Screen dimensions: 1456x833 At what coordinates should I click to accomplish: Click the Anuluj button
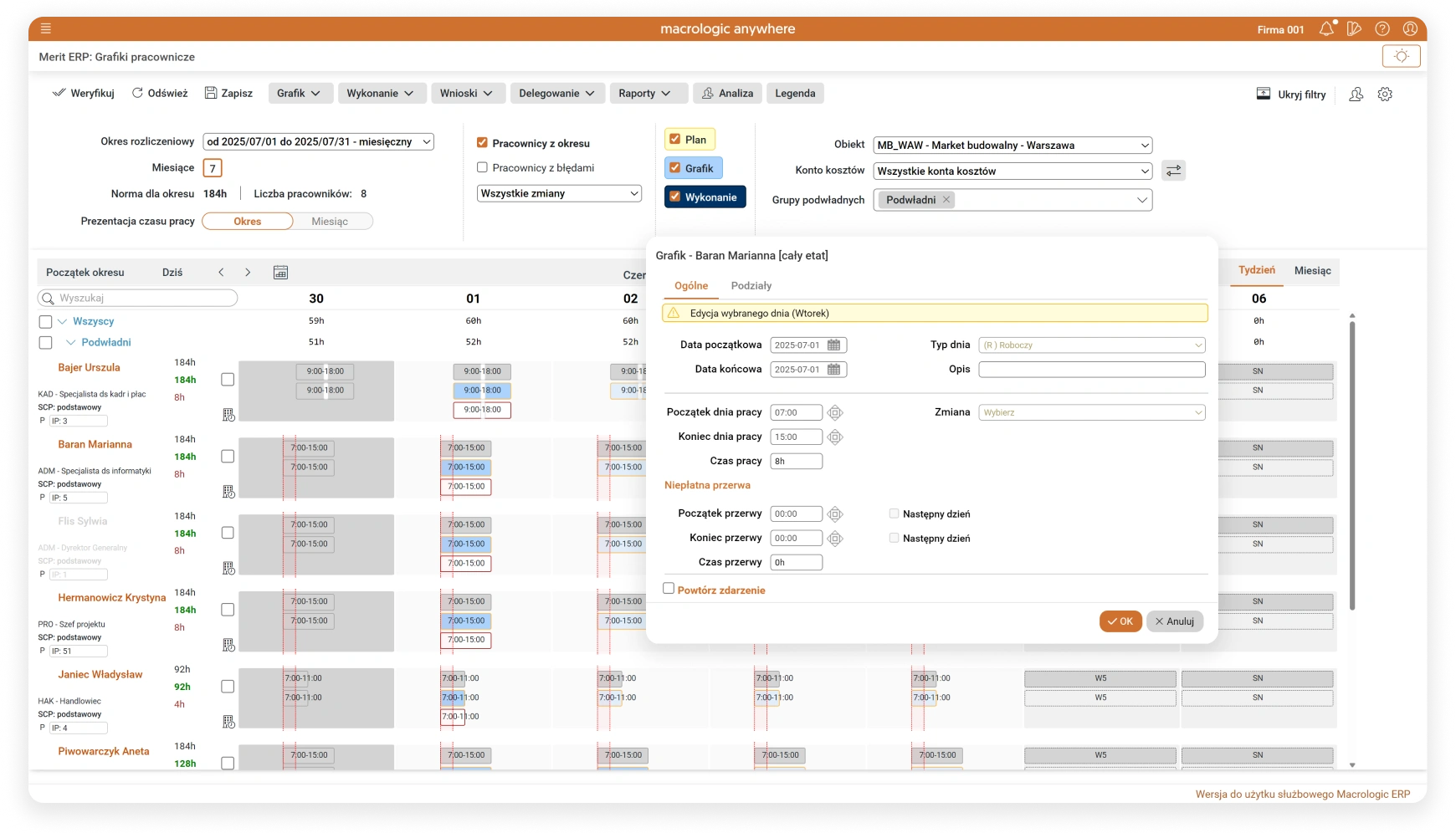pyautogui.click(x=1174, y=621)
